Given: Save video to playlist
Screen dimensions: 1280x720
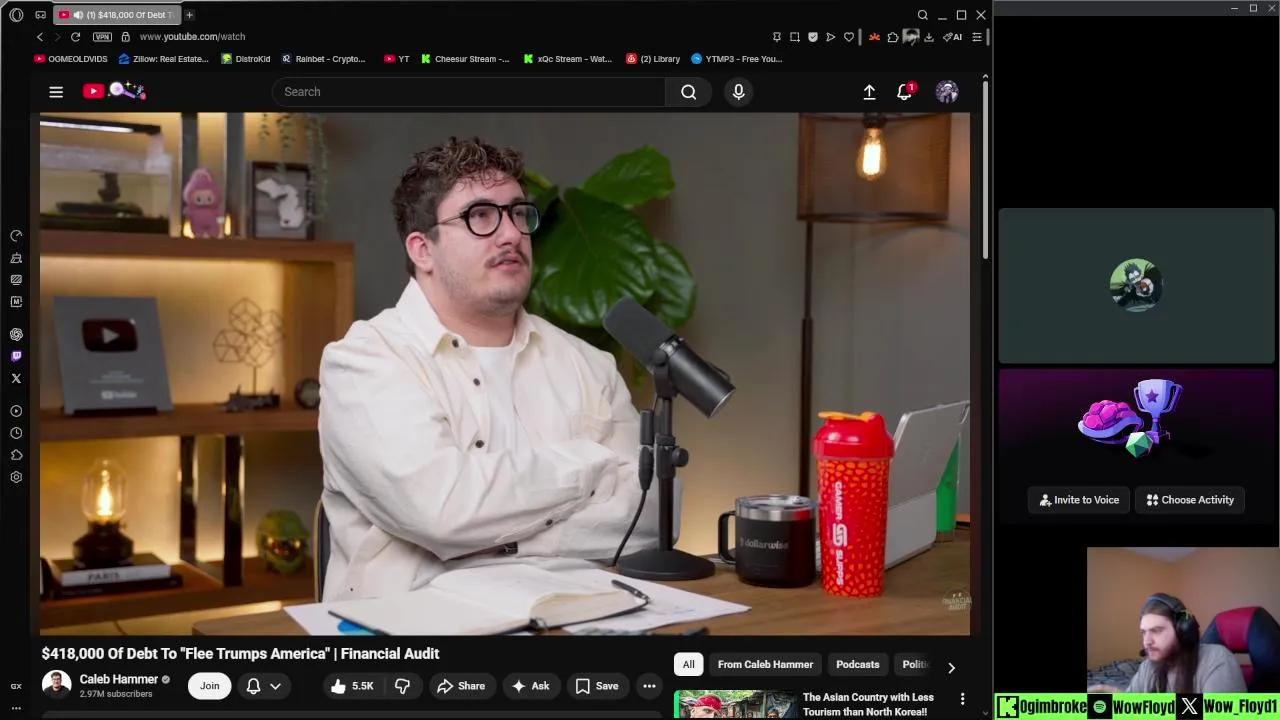Looking at the screenshot, I should pos(596,686).
